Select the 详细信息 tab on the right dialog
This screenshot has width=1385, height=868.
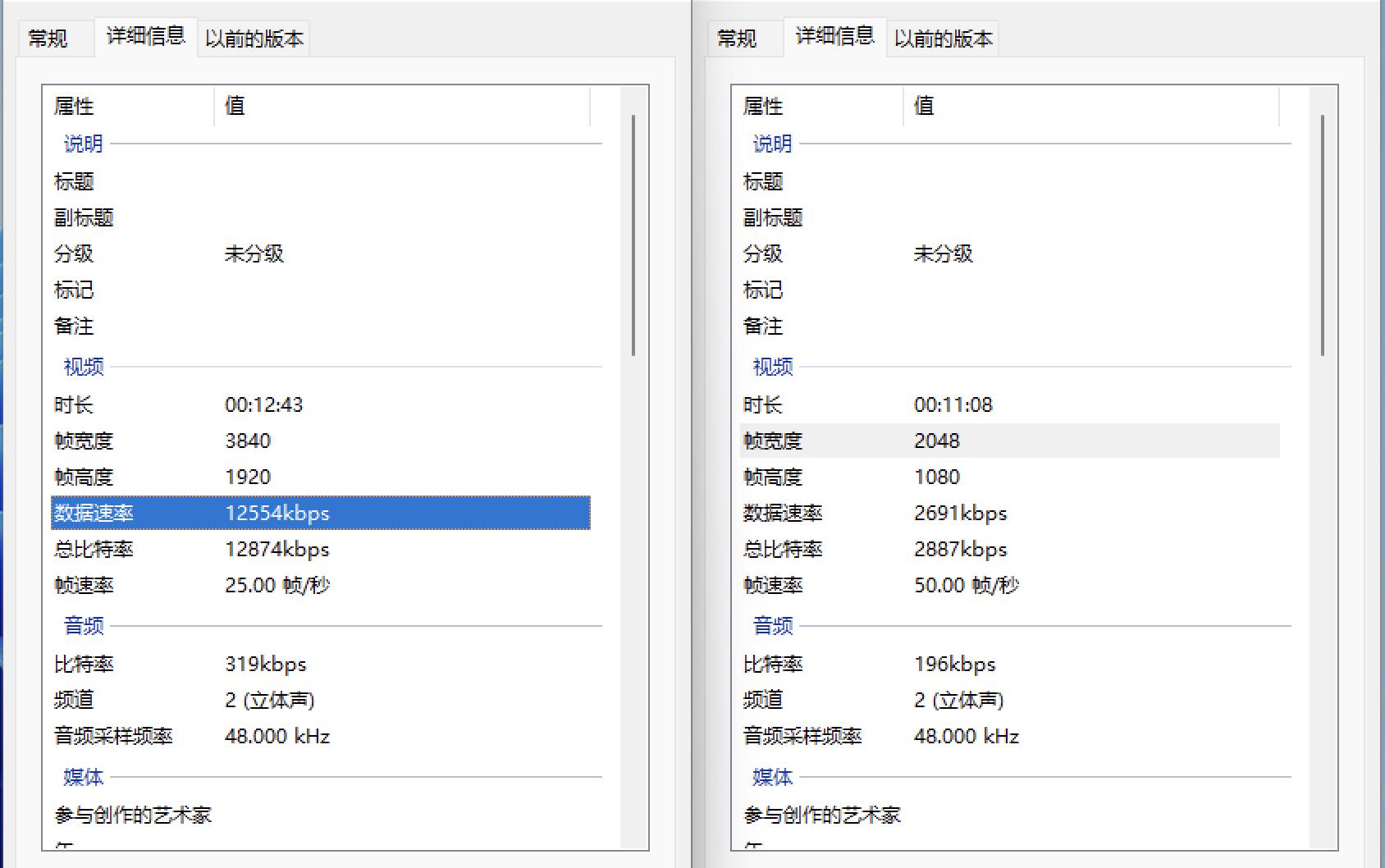pyautogui.click(x=834, y=37)
